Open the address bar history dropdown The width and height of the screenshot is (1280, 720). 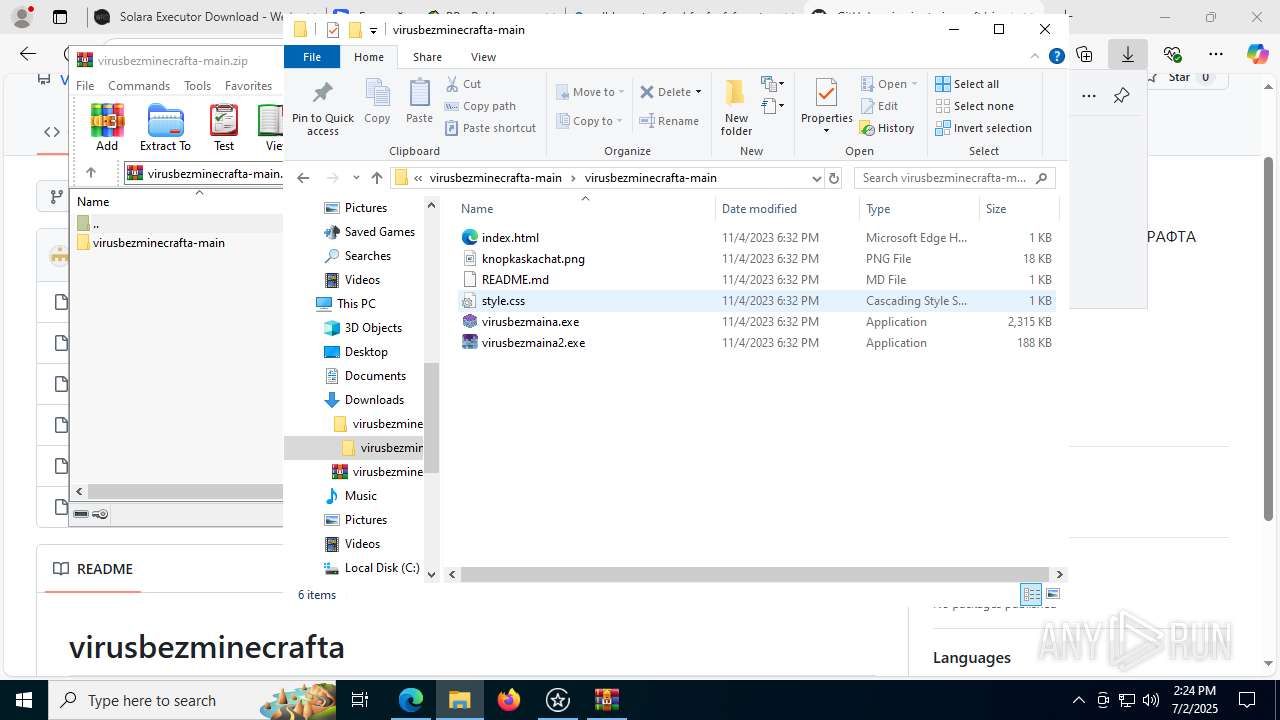click(817, 178)
